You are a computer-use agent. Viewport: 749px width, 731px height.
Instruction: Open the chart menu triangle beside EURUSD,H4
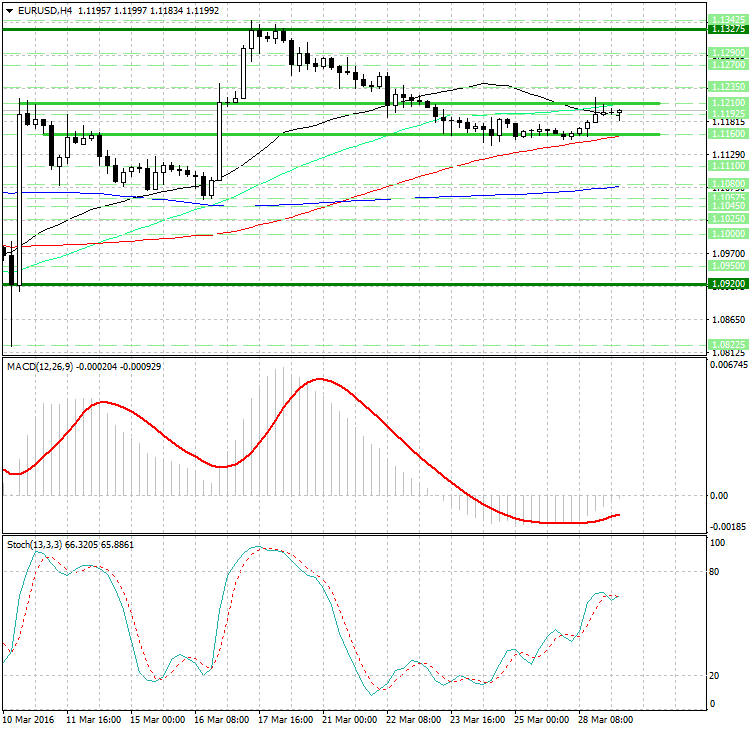click(x=9, y=11)
